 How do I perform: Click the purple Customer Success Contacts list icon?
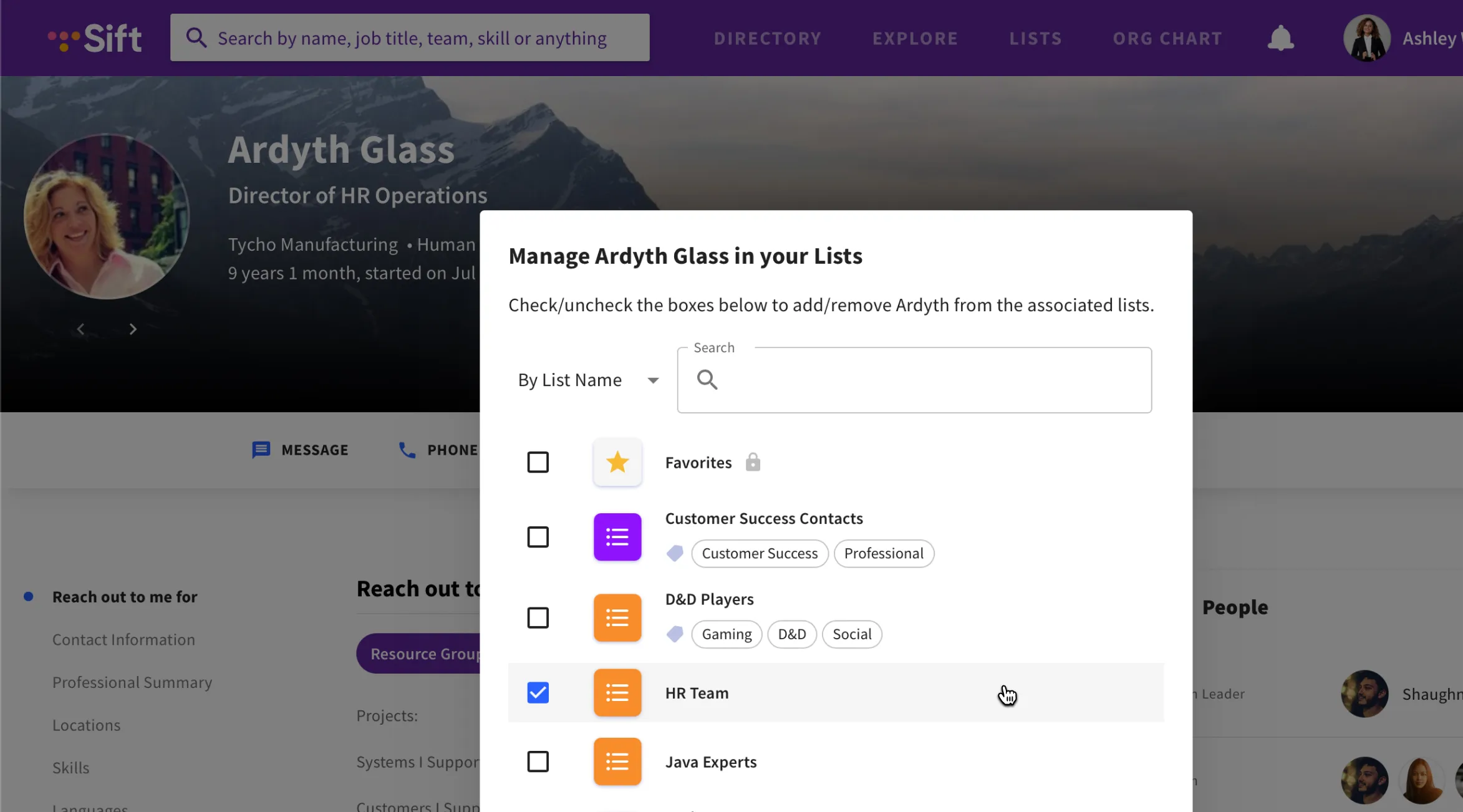[x=617, y=537]
